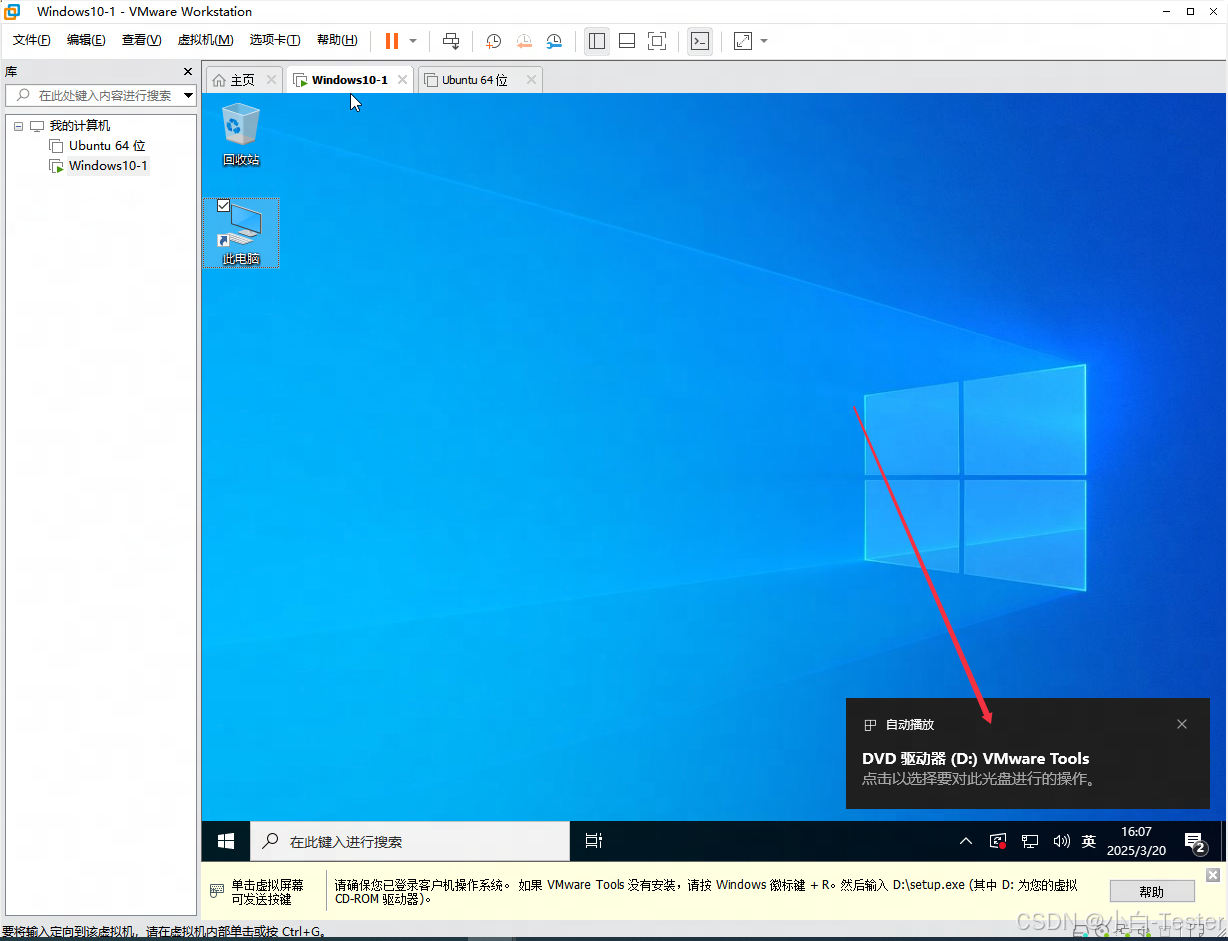Collapse the 我的计算机 tree node

pyautogui.click(x=18, y=126)
